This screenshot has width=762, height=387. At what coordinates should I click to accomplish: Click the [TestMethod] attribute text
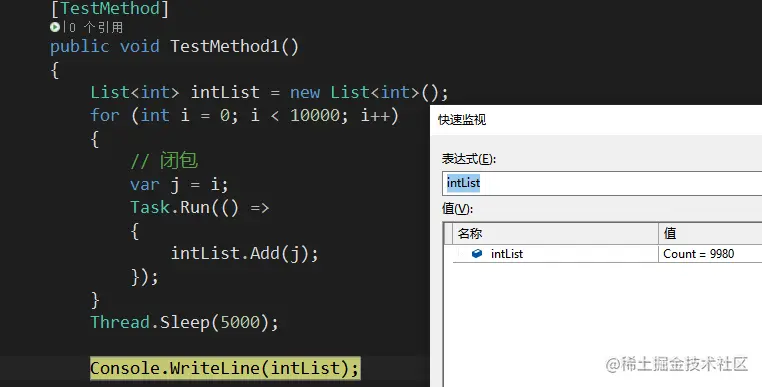(110, 9)
